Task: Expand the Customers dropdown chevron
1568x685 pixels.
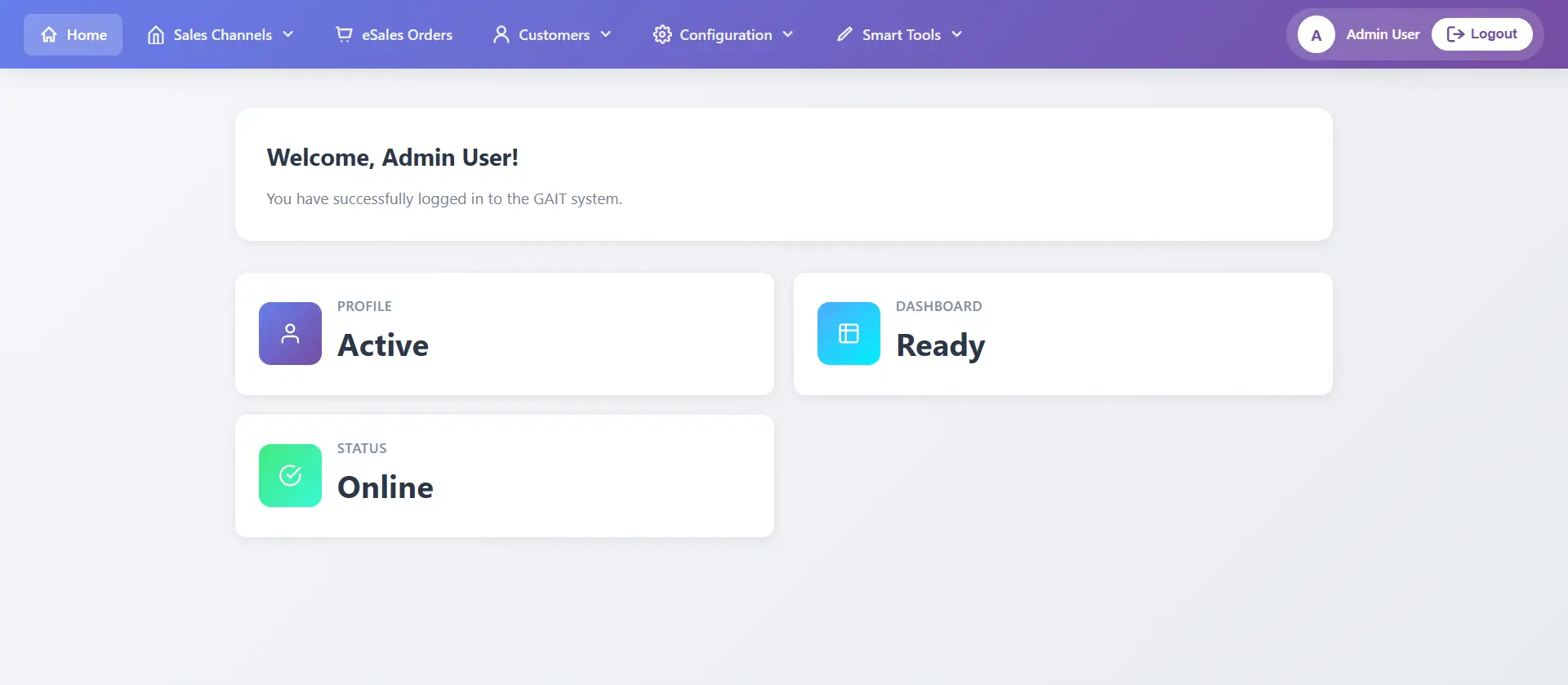Action: [606, 34]
